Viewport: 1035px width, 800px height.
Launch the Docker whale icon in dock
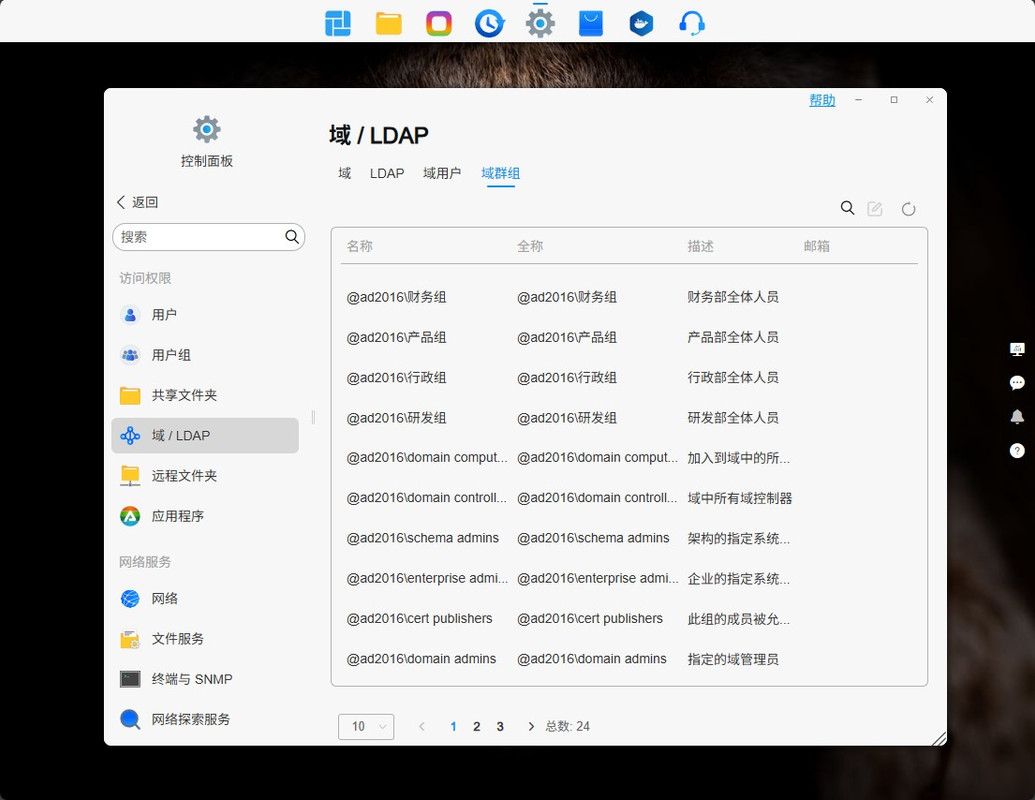point(641,24)
